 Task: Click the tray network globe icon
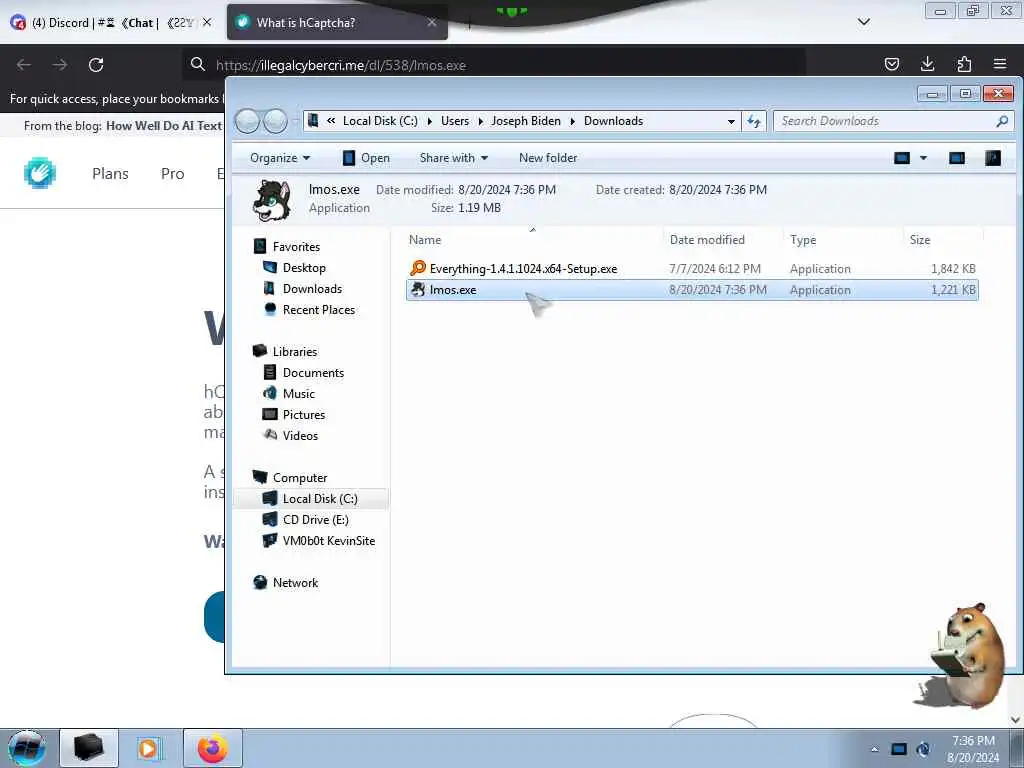[x=923, y=749]
